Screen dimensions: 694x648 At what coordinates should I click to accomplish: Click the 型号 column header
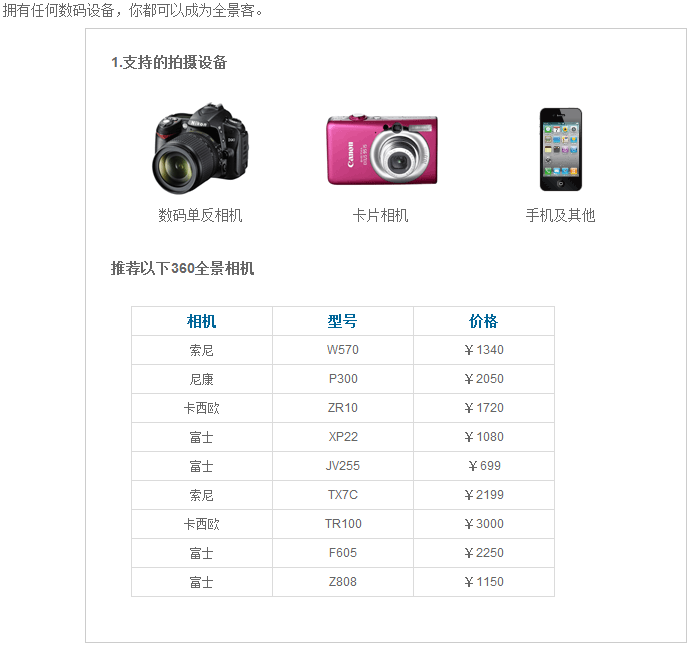point(343,321)
